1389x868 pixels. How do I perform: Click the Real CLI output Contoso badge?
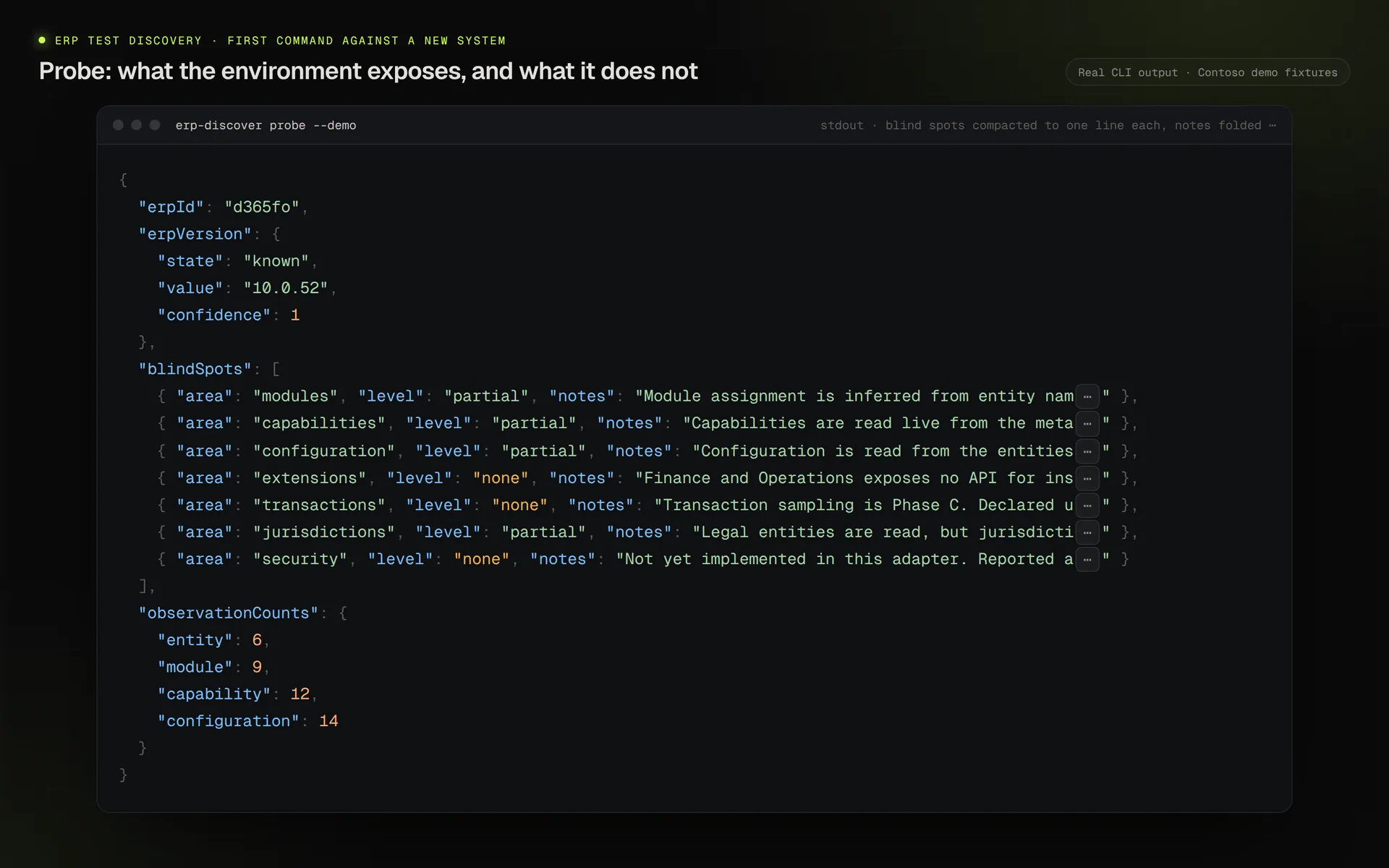pyautogui.click(x=1207, y=72)
